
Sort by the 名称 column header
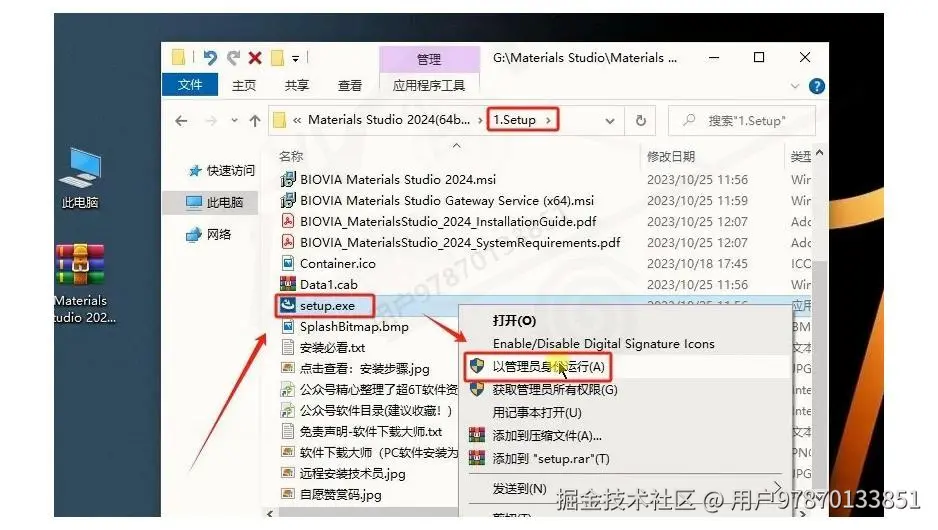click(x=291, y=157)
